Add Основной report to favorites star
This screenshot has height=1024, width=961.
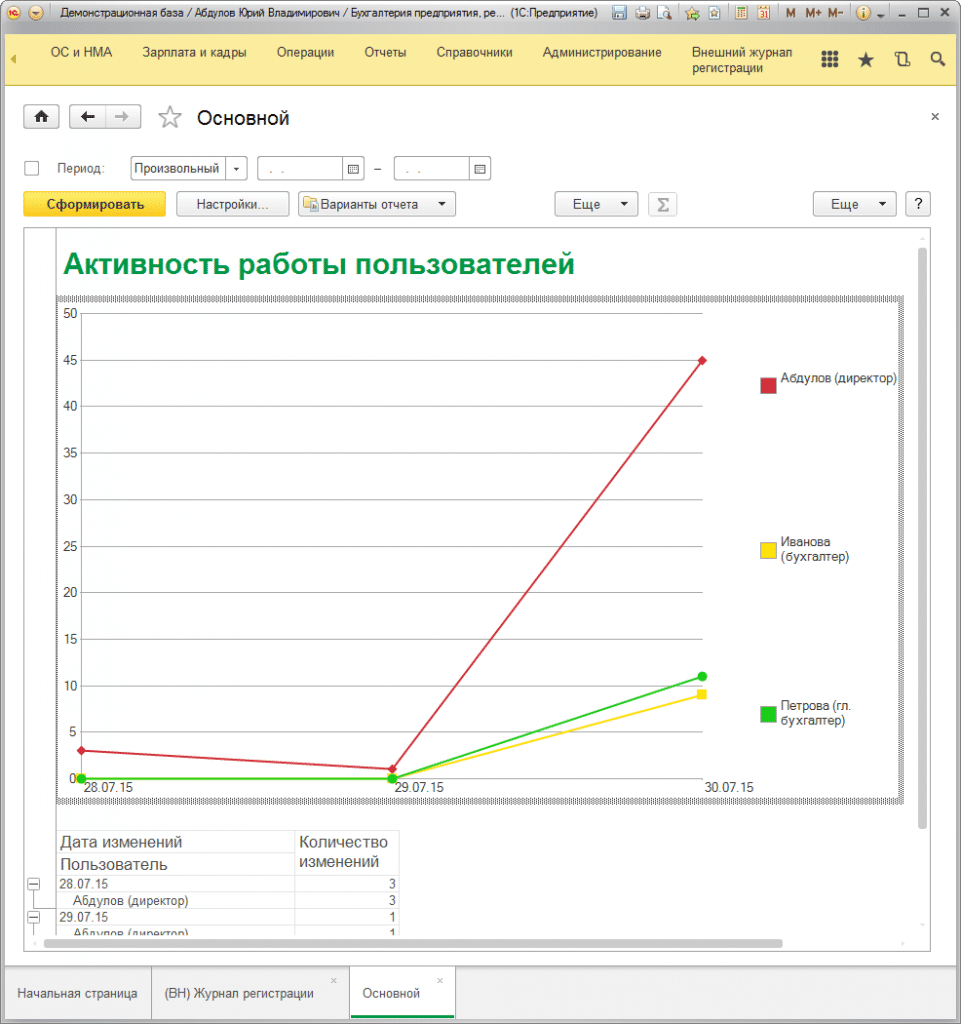point(171,118)
